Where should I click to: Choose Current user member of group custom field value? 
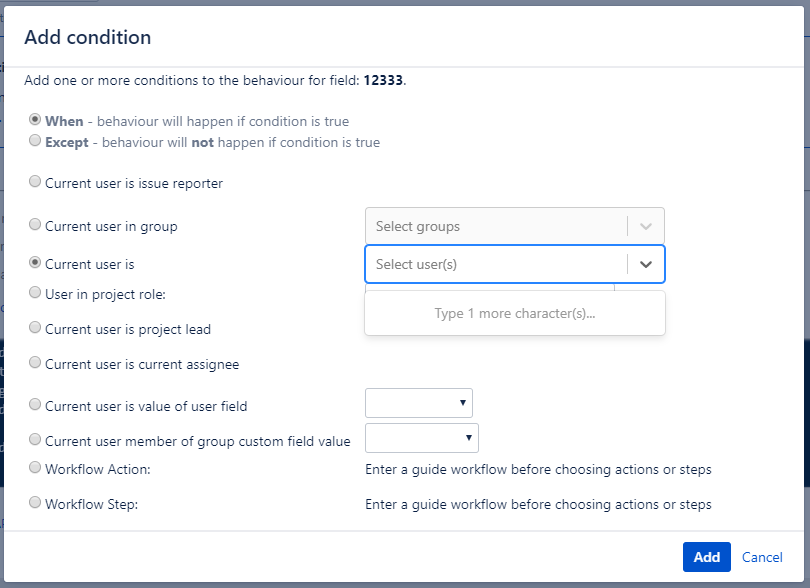[x=35, y=439]
